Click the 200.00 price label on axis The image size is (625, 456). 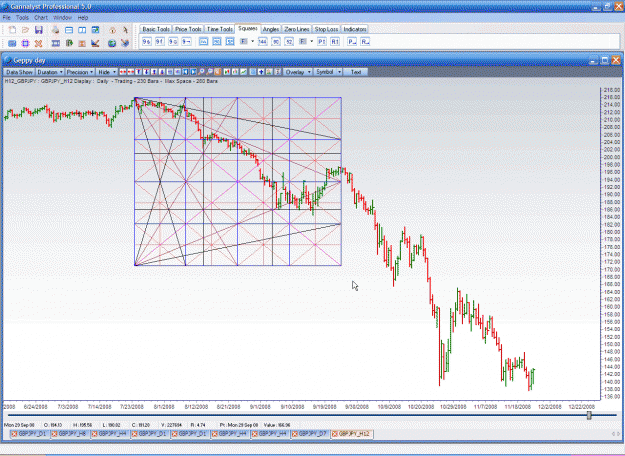coord(612,157)
